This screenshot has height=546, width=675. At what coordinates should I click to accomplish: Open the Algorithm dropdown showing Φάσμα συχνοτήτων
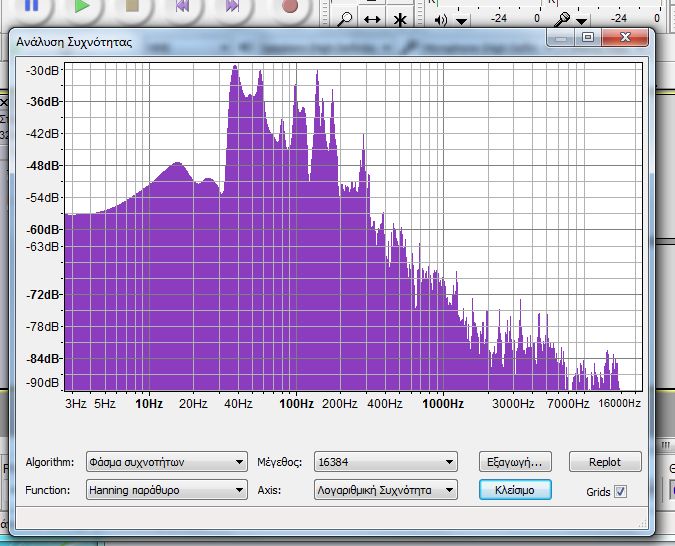click(x=167, y=462)
